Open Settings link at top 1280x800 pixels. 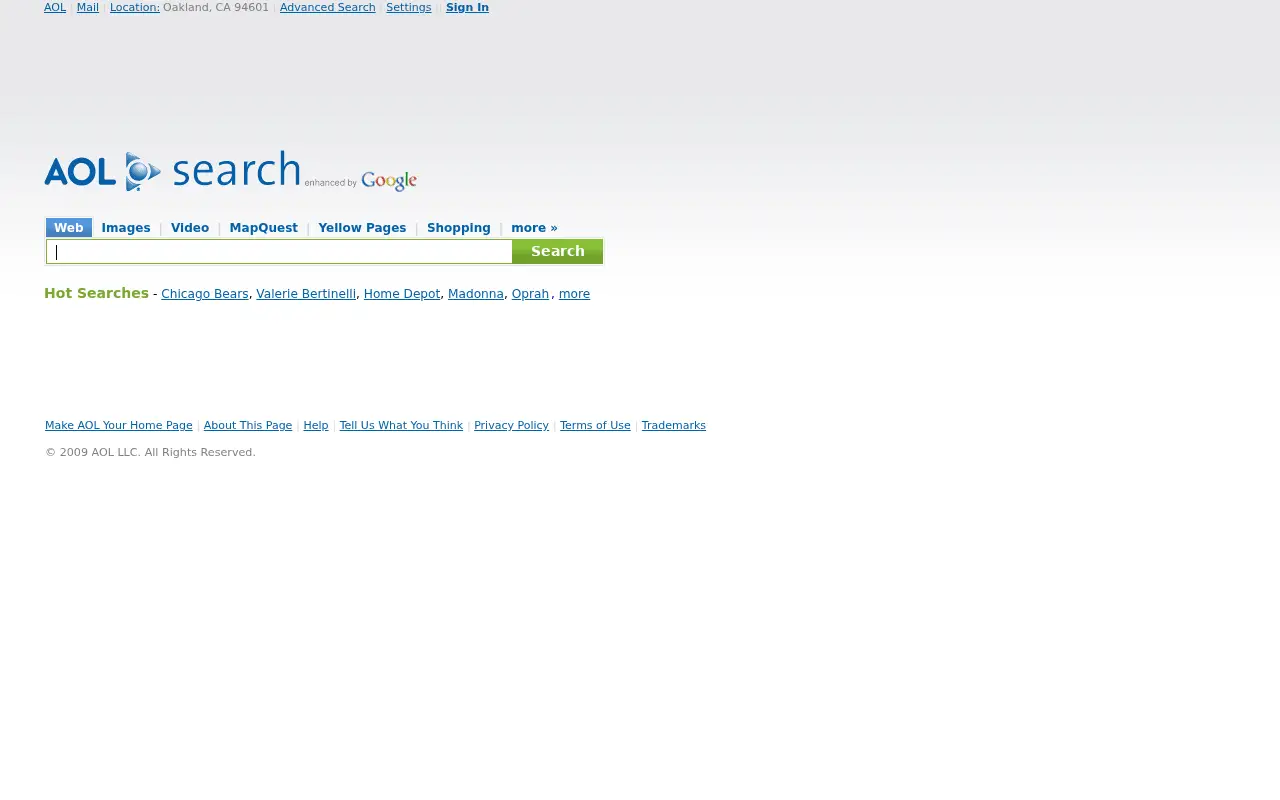point(409,7)
